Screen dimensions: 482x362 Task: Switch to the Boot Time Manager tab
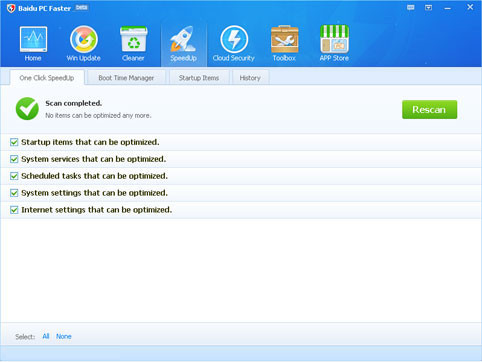(x=126, y=78)
